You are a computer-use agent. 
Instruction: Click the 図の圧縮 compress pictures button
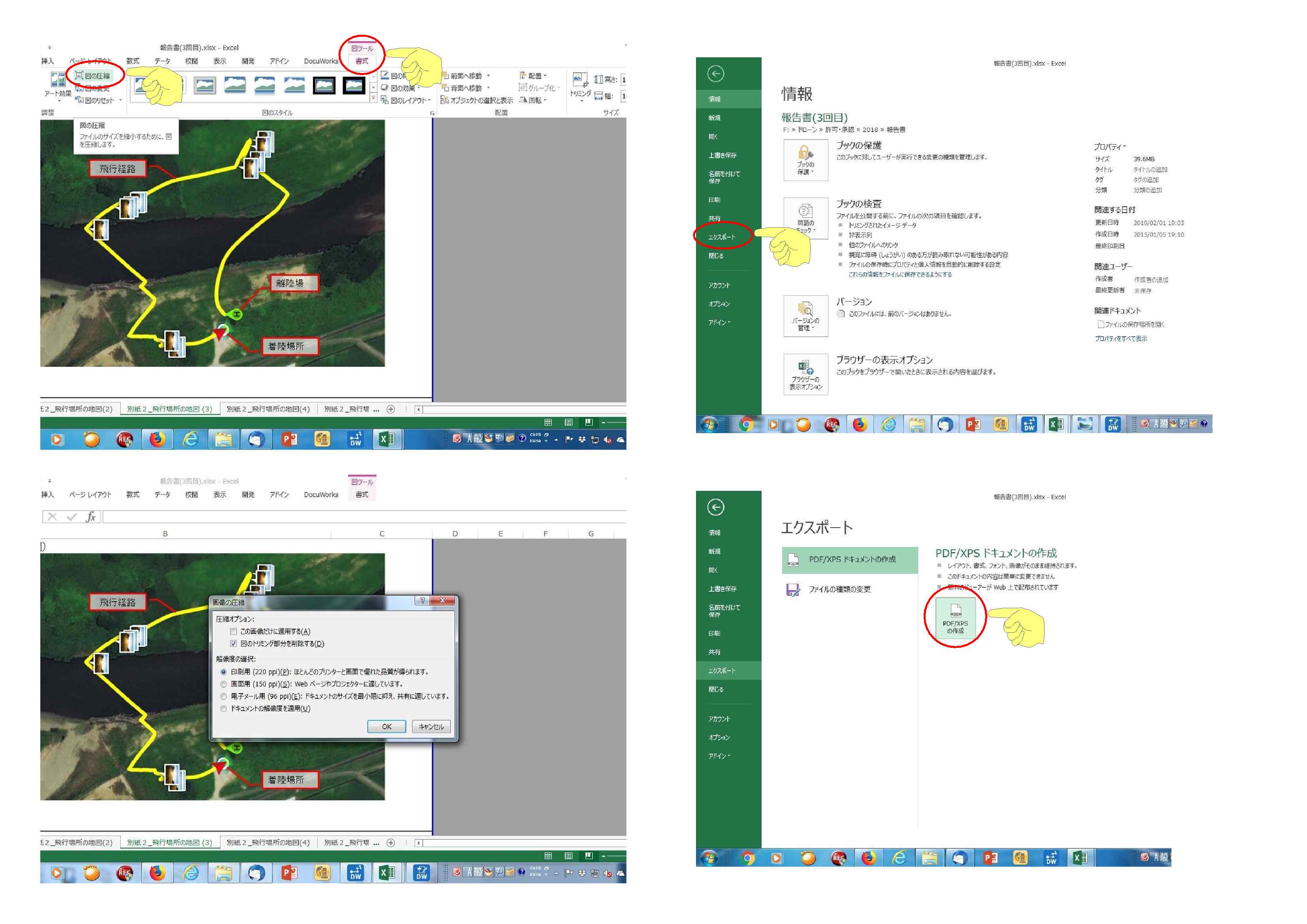(x=93, y=76)
